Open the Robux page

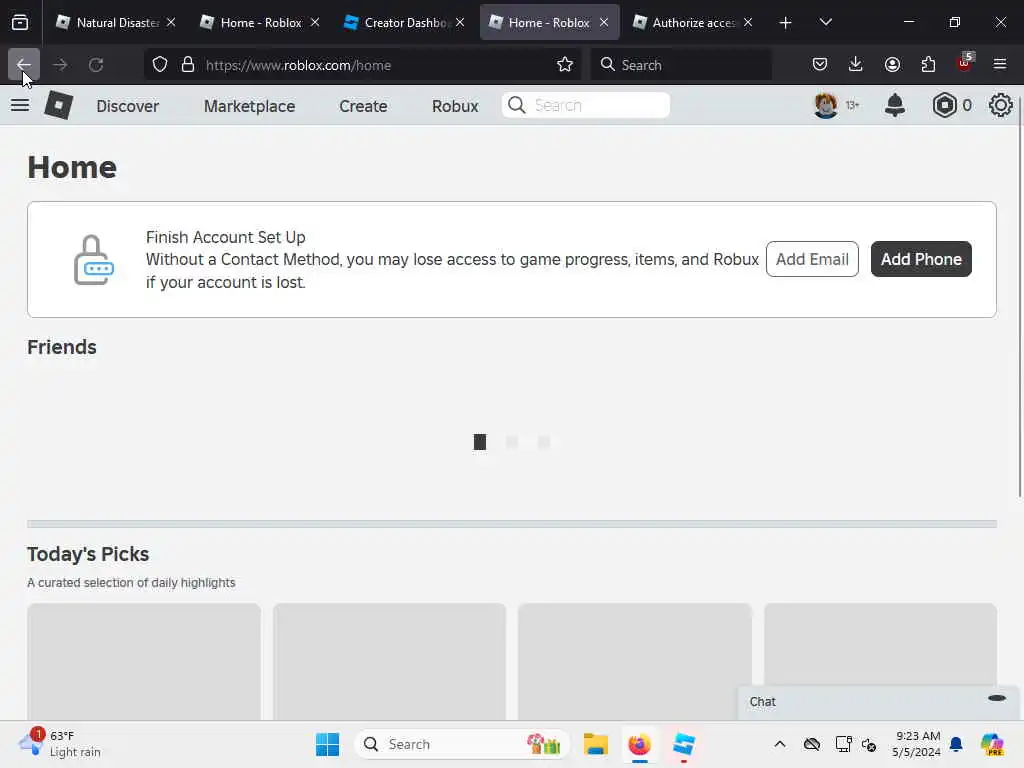click(x=455, y=106)
